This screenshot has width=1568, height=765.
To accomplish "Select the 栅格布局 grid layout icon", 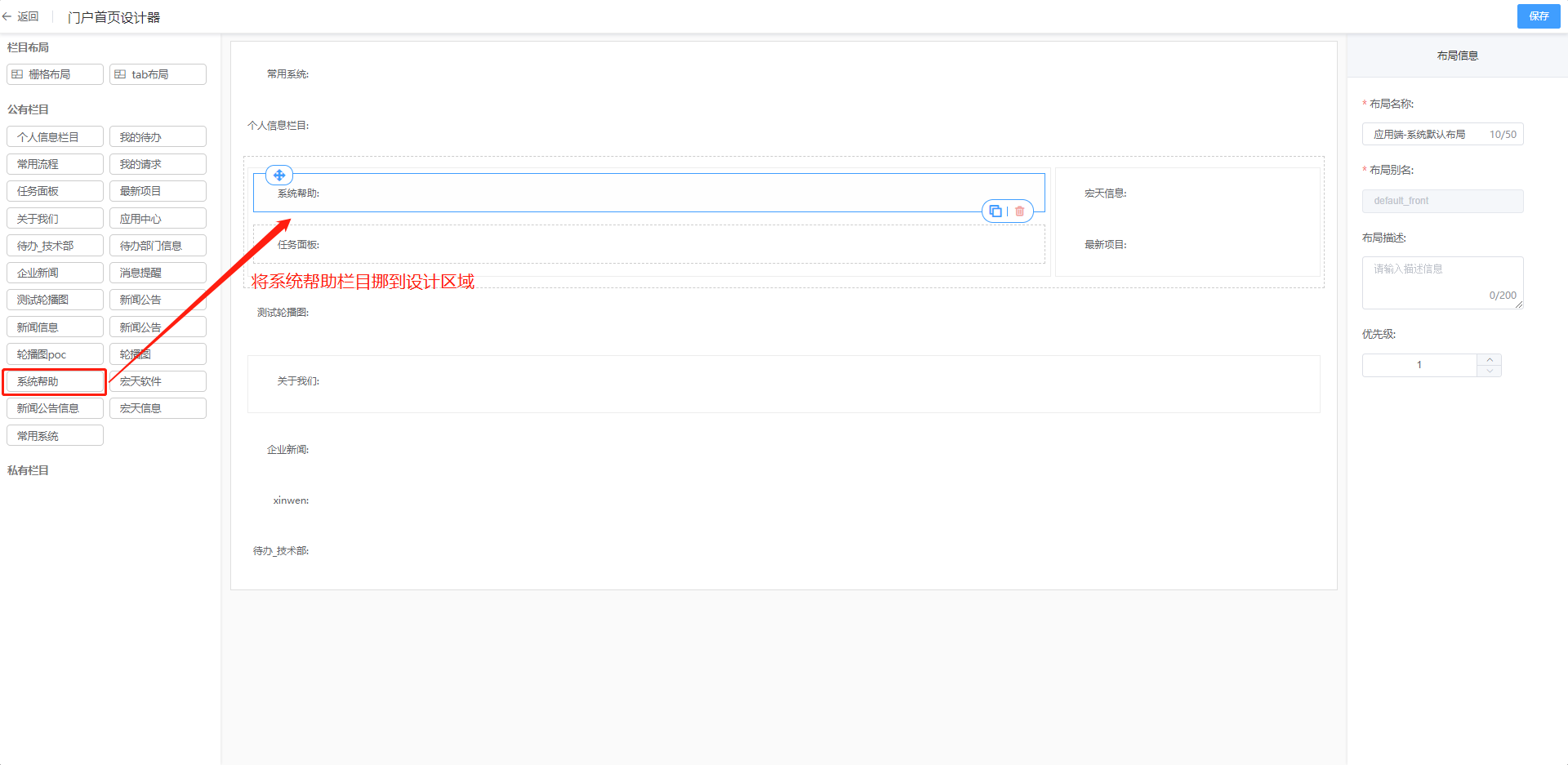I will (17, 74).
